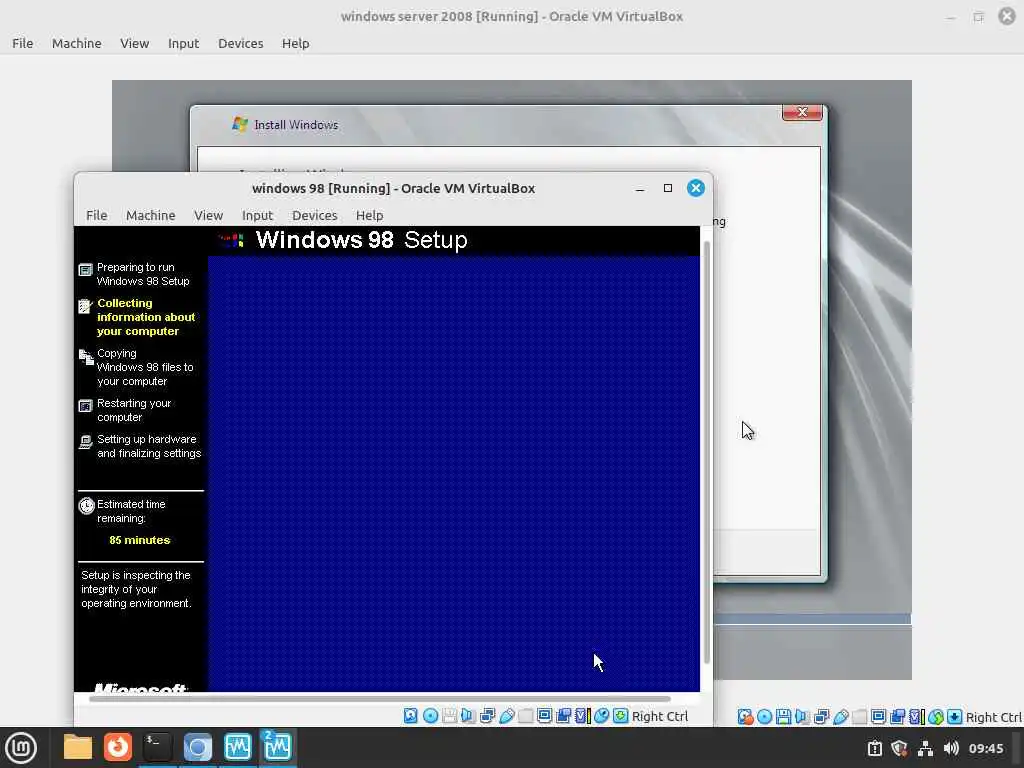Screen dimensions: 1024x768
Task: Click recording indicator in windows 98 status bar
Action: (564, 716)
